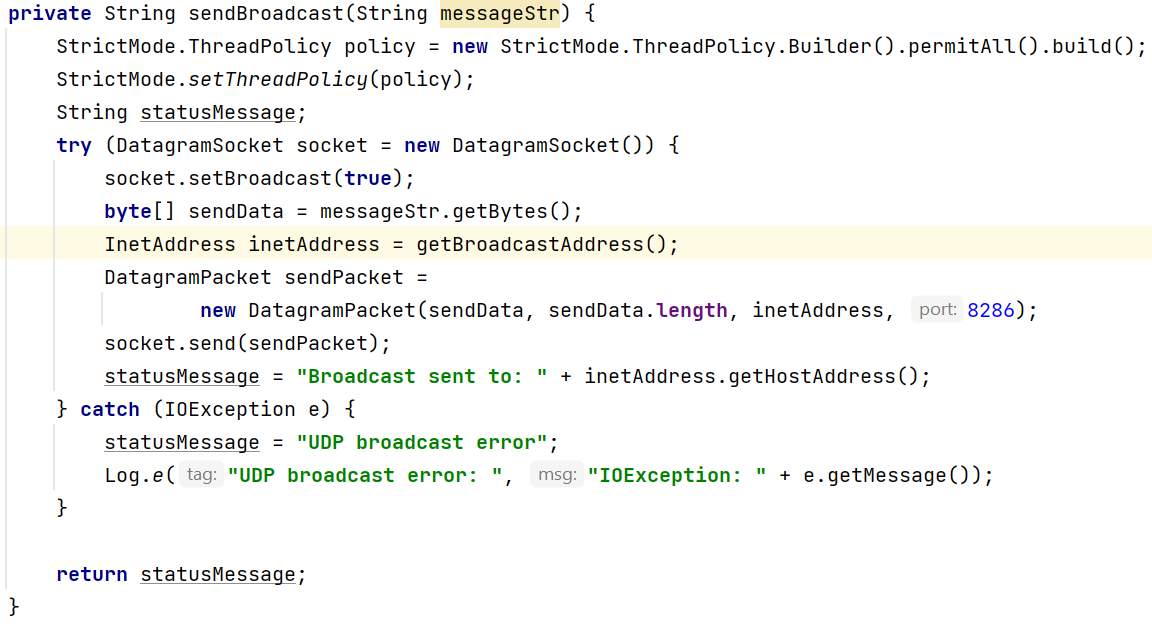This screenshot has width=1152, height=631.
Task: Click the msg: parameter hint
Action: [557, 475]
